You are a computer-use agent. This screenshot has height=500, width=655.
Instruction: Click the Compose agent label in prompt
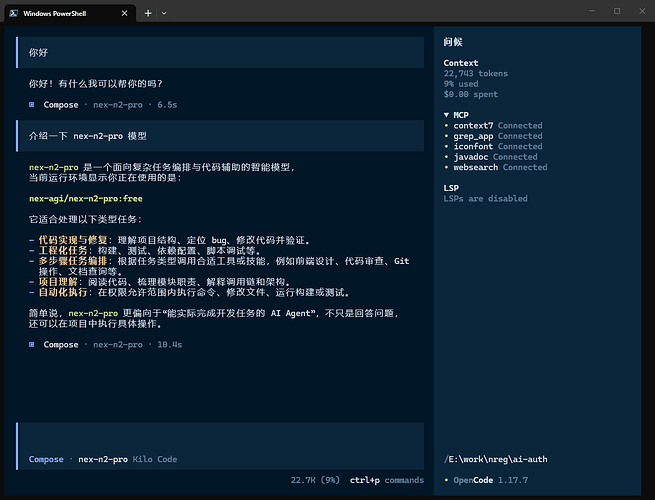[46, 459]
